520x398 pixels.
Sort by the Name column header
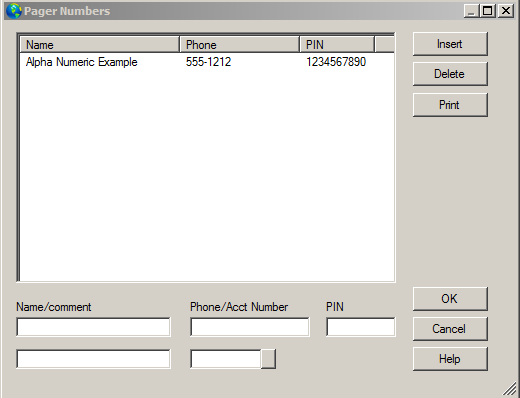pyautogui.click(x=100, y=45)
